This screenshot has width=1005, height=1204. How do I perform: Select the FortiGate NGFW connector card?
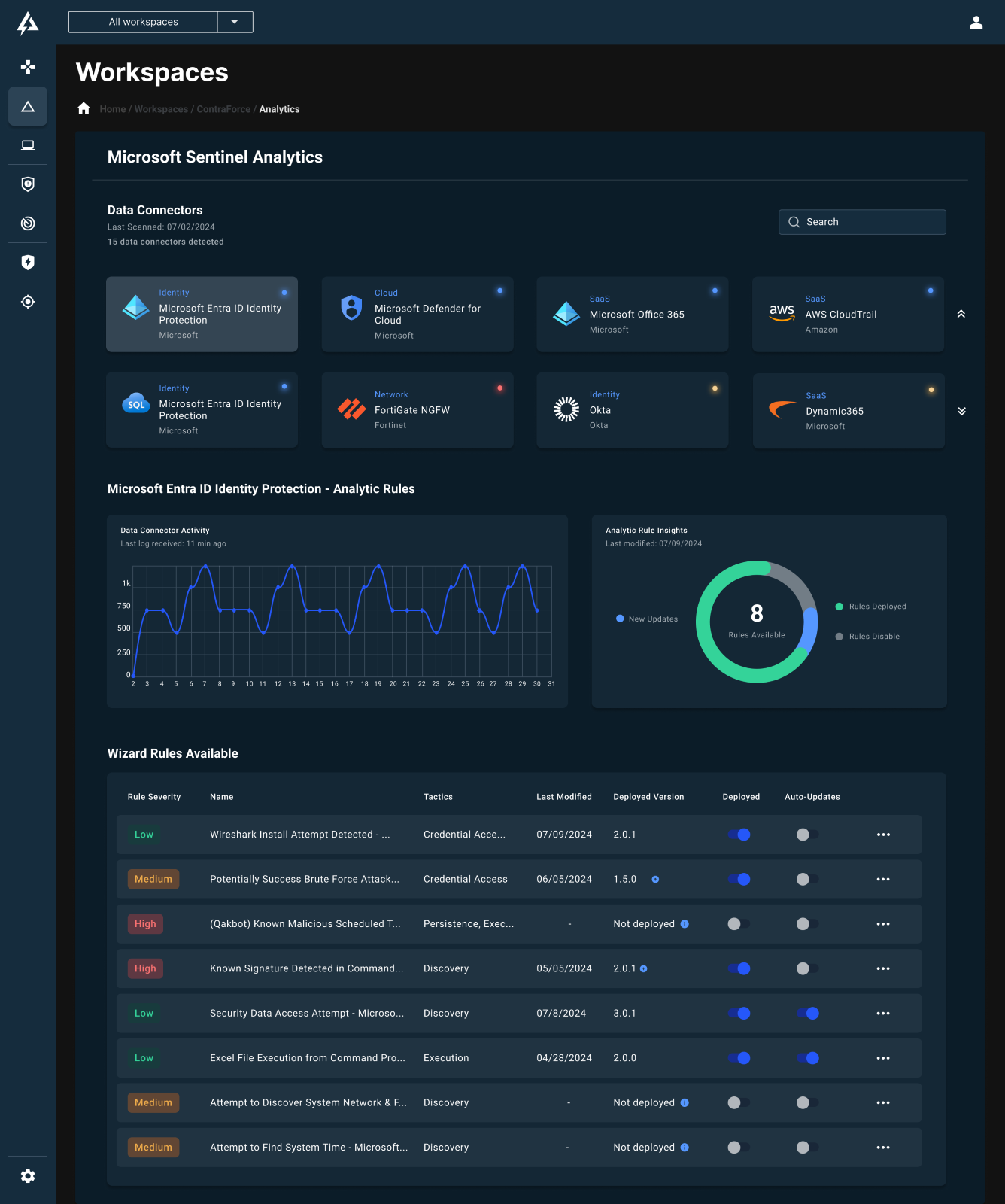point(417,410)
